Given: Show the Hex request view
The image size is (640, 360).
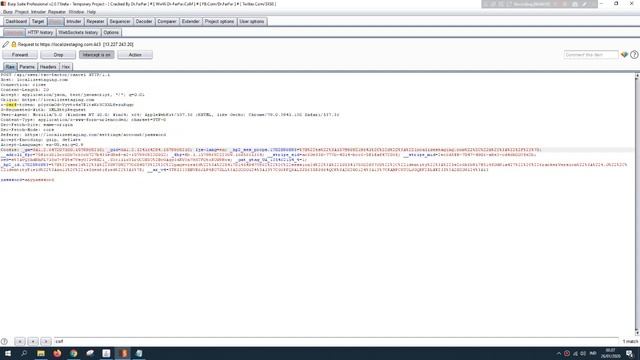Looking at the screenshot, I should (x=66, y=67).
